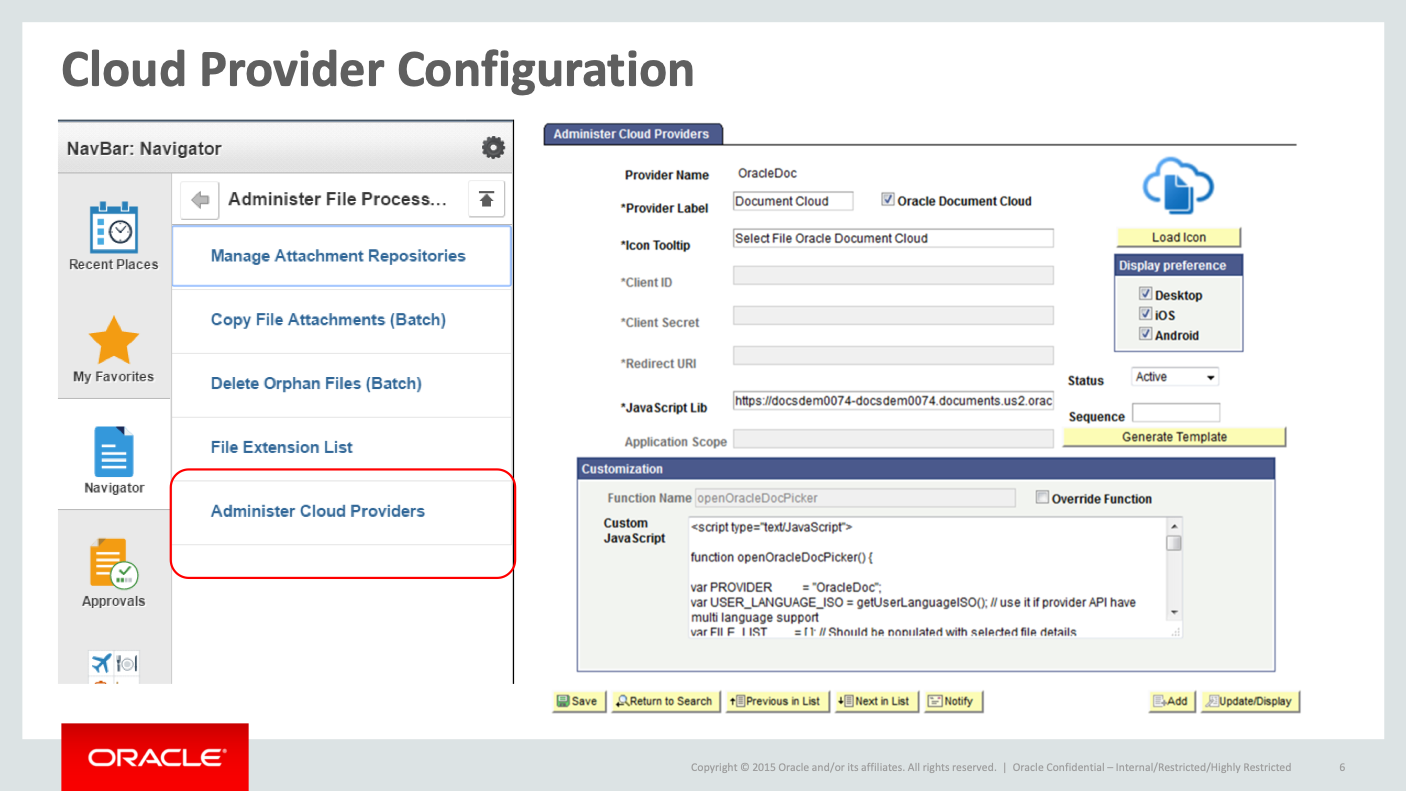The image size is (1406, 791).
Task: Click the Oracle Document Cloud provider icon
Action: pyautogui.click(x=1178, y=185)
